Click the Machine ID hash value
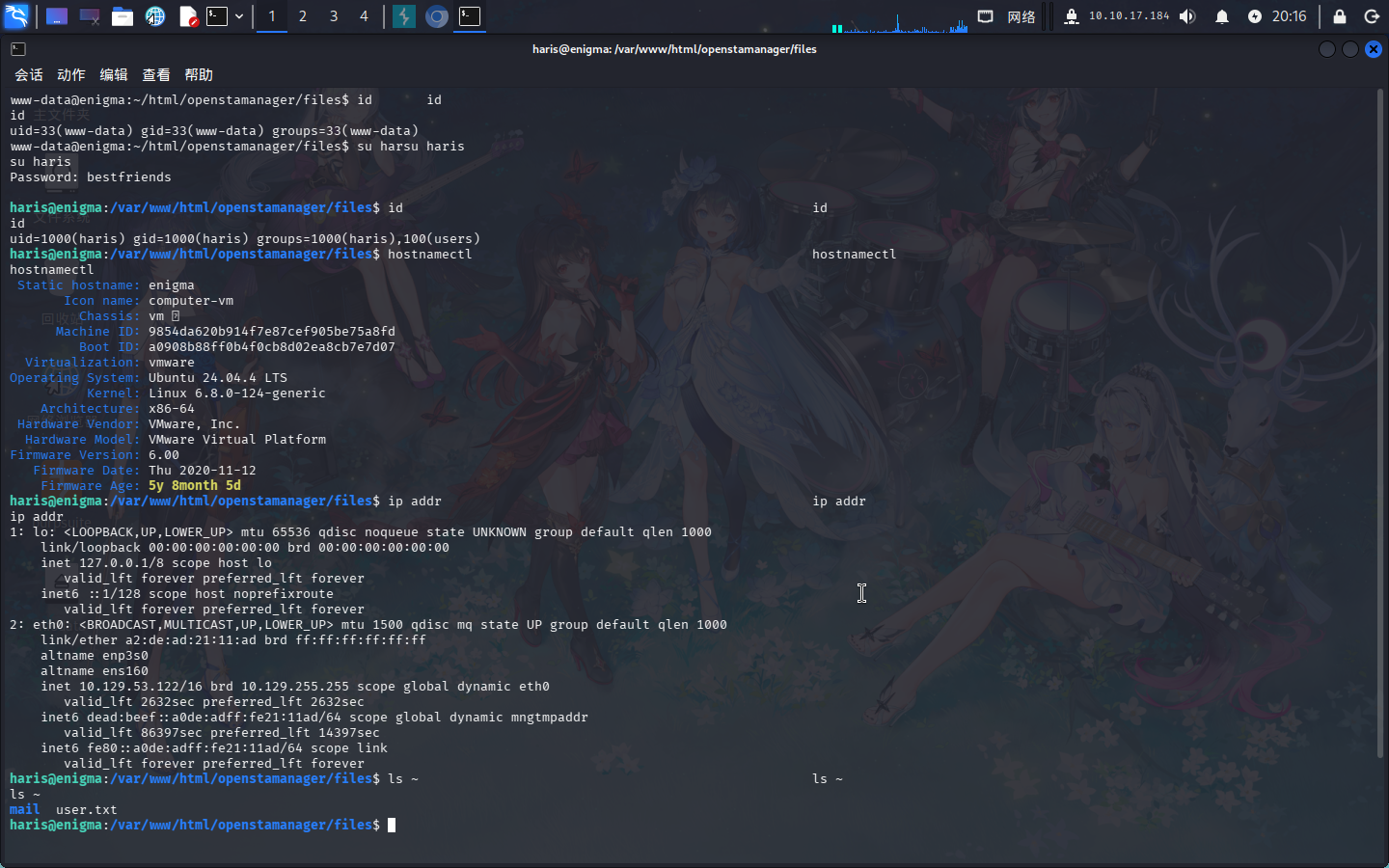Screen dimensions: 1389x868 272,332
